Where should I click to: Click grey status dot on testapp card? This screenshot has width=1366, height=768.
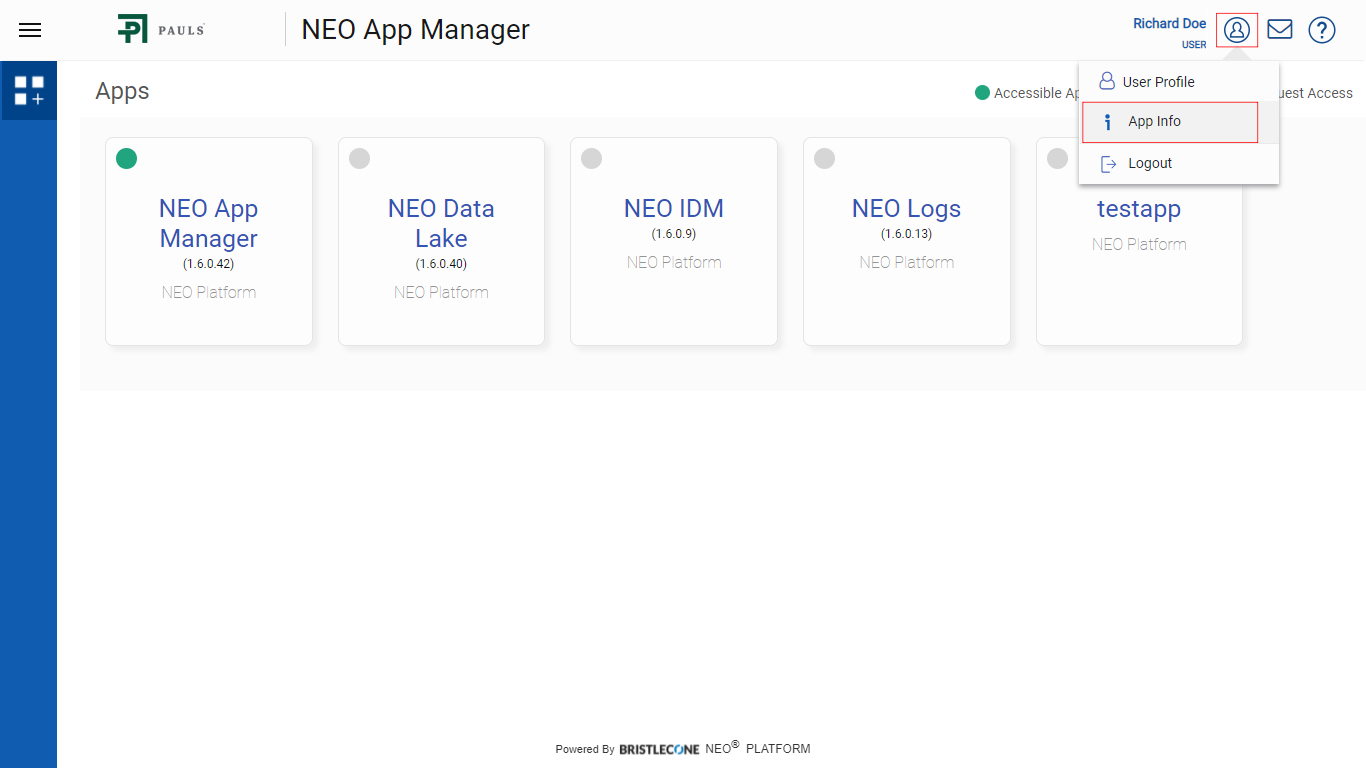click(1057, 158)
